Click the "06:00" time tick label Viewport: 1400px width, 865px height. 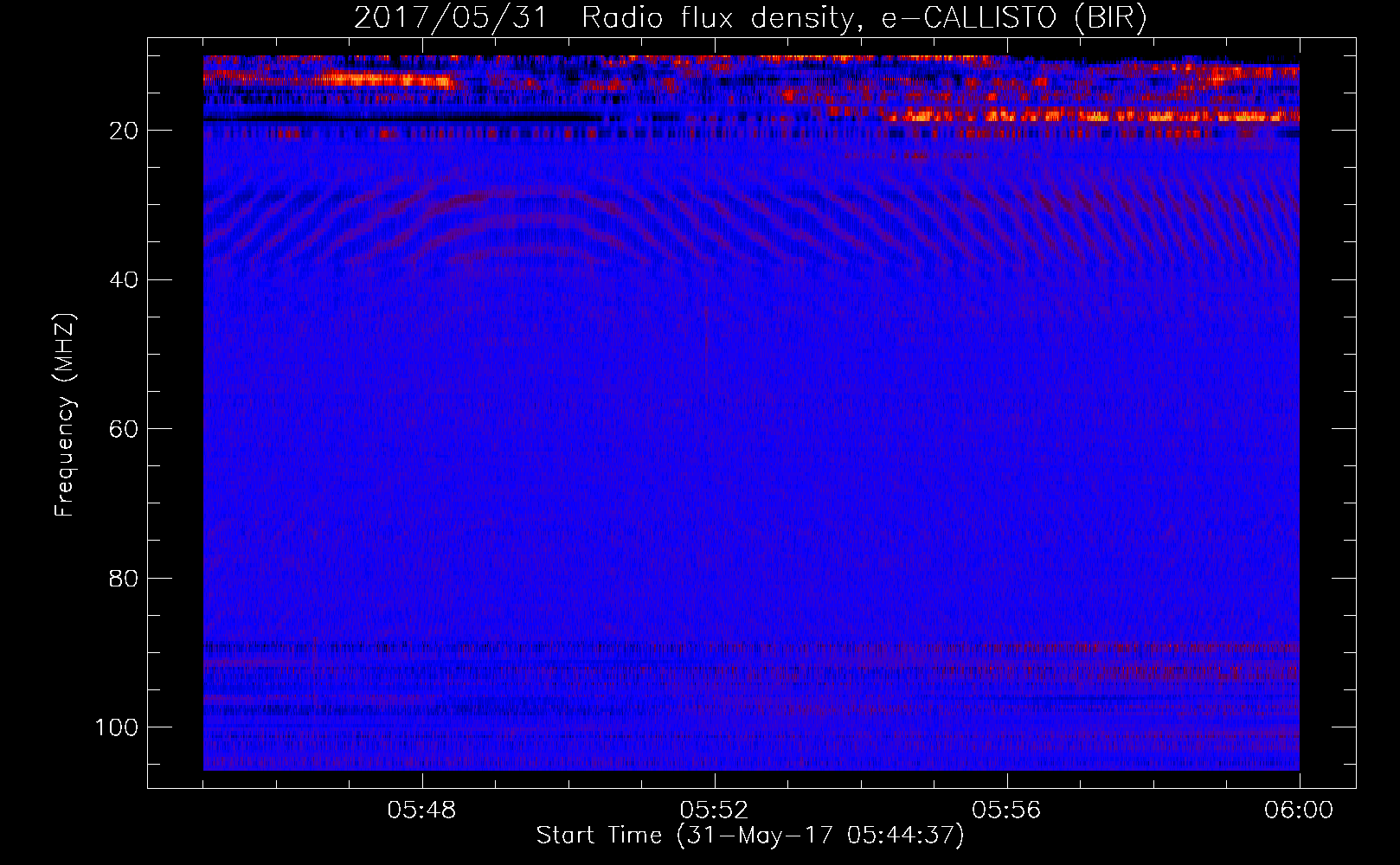pos(1299,811)
